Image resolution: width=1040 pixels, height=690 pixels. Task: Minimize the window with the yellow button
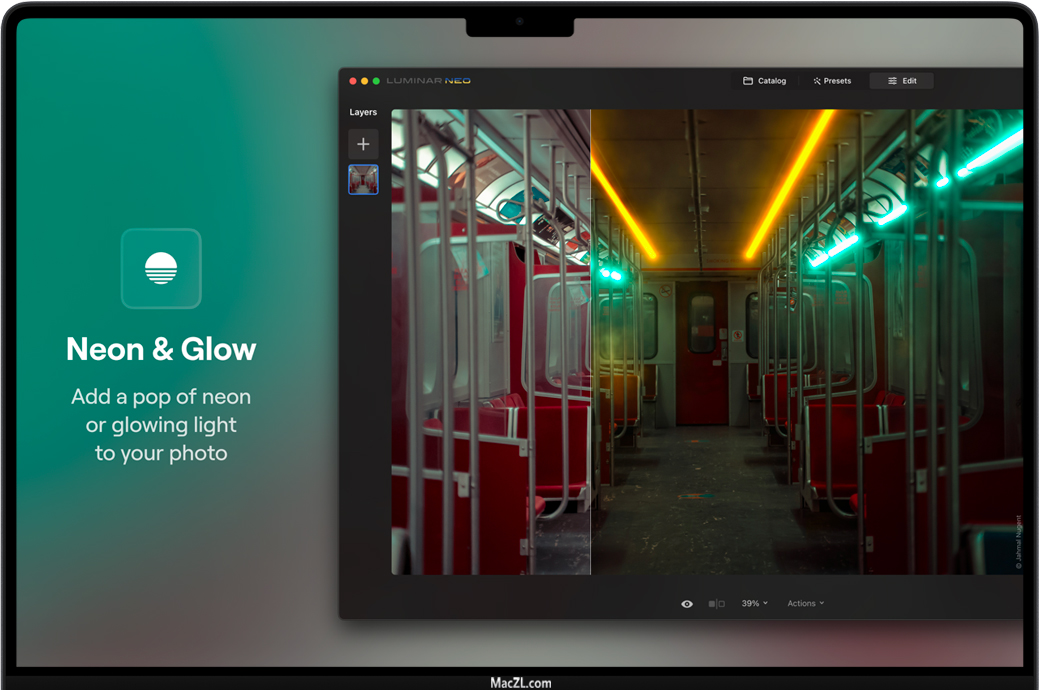(x=365, y=81)
